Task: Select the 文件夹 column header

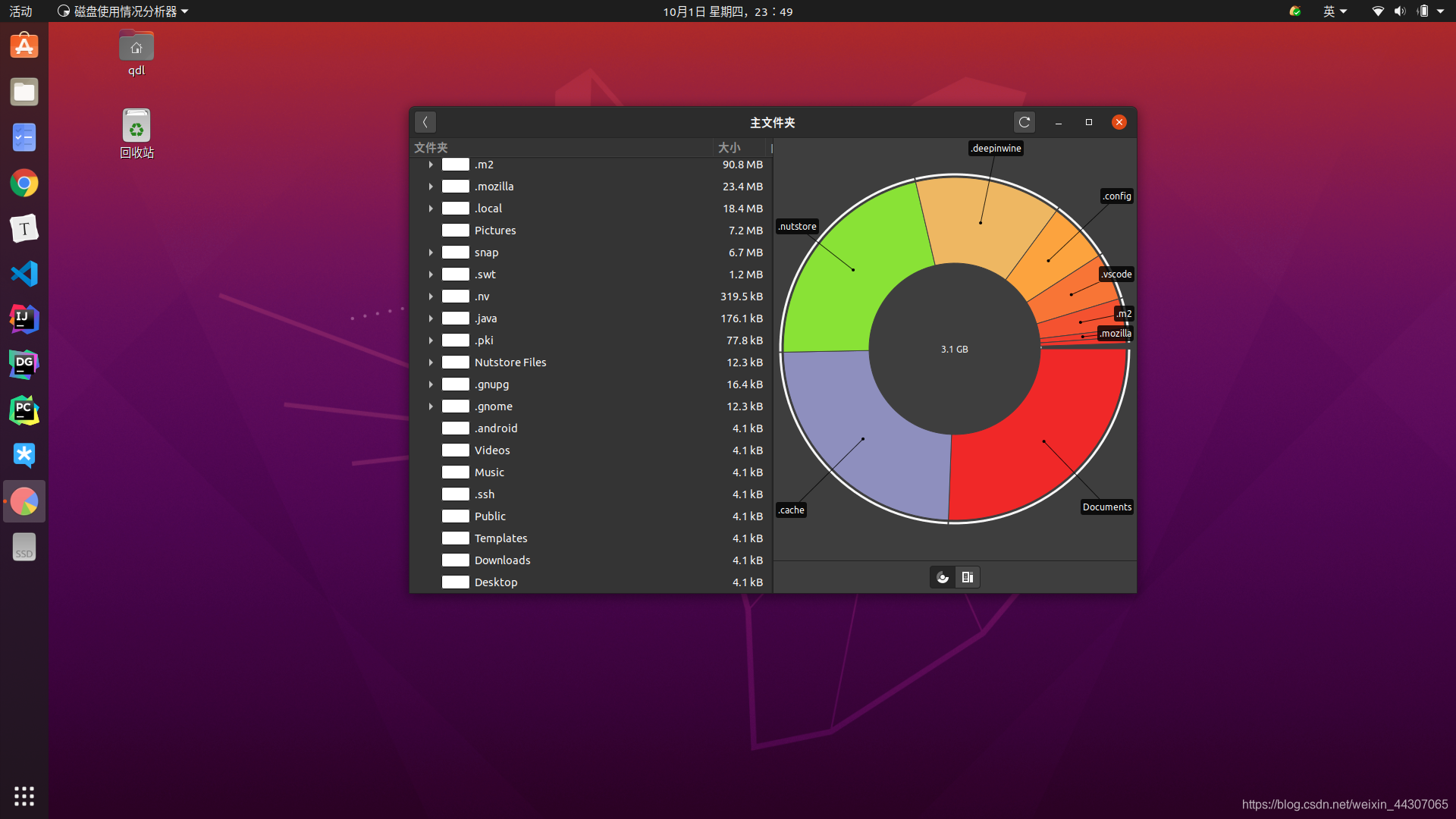Action: click(431, 147)
